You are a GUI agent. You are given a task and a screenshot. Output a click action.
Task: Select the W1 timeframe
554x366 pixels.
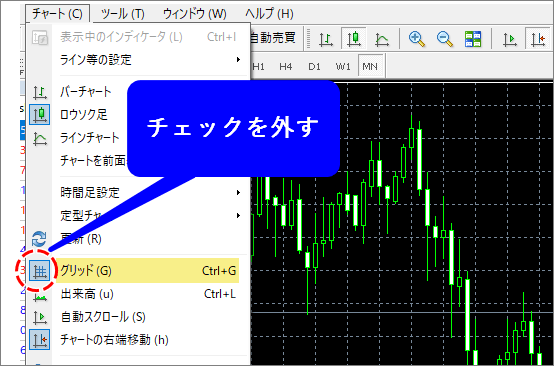tap(343, 66)
